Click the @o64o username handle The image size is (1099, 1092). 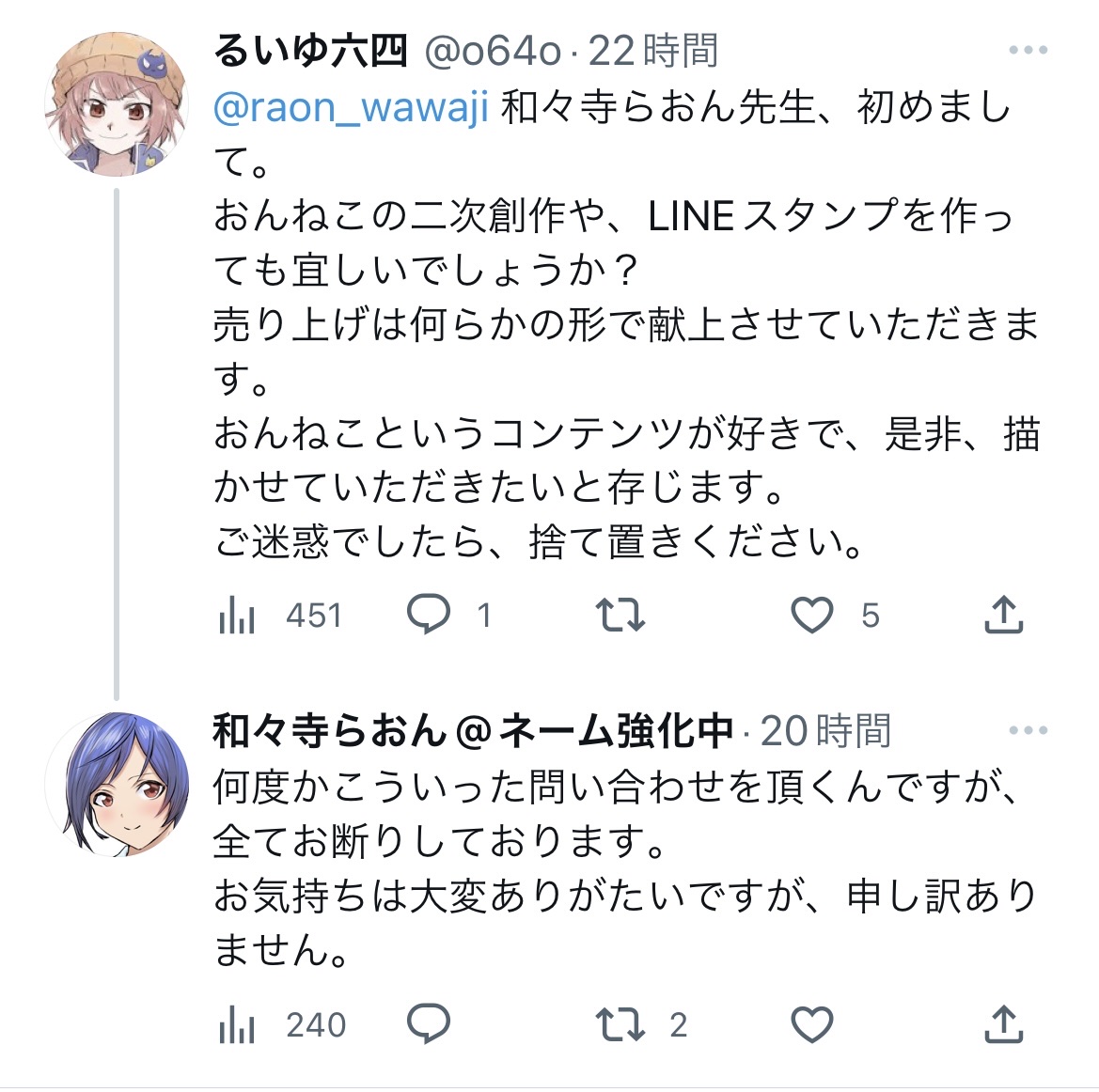pyautogui.click(x=493, y=51)
